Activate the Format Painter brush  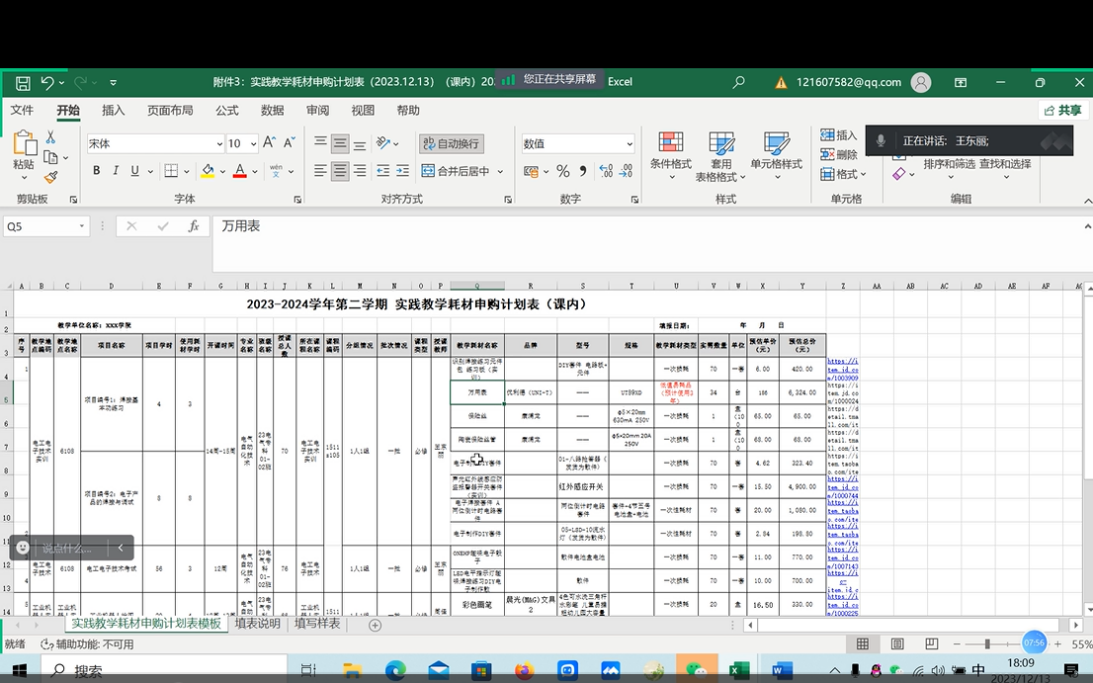click(50, 178)
